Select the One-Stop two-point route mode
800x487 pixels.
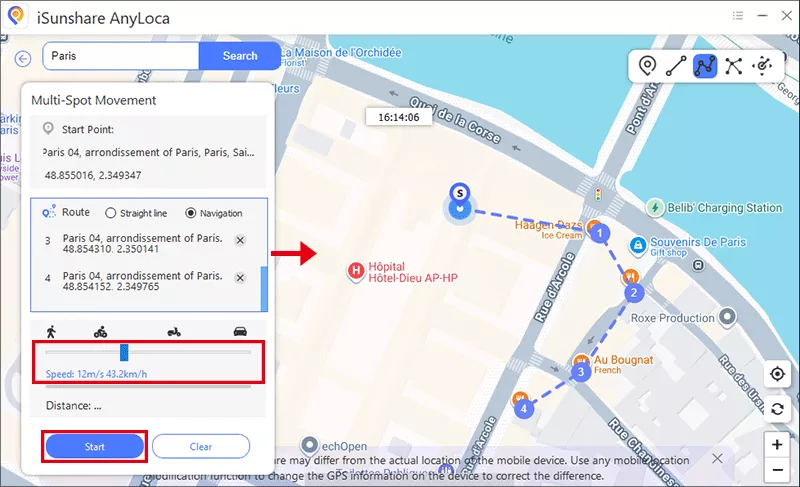[x=677, y=66]
